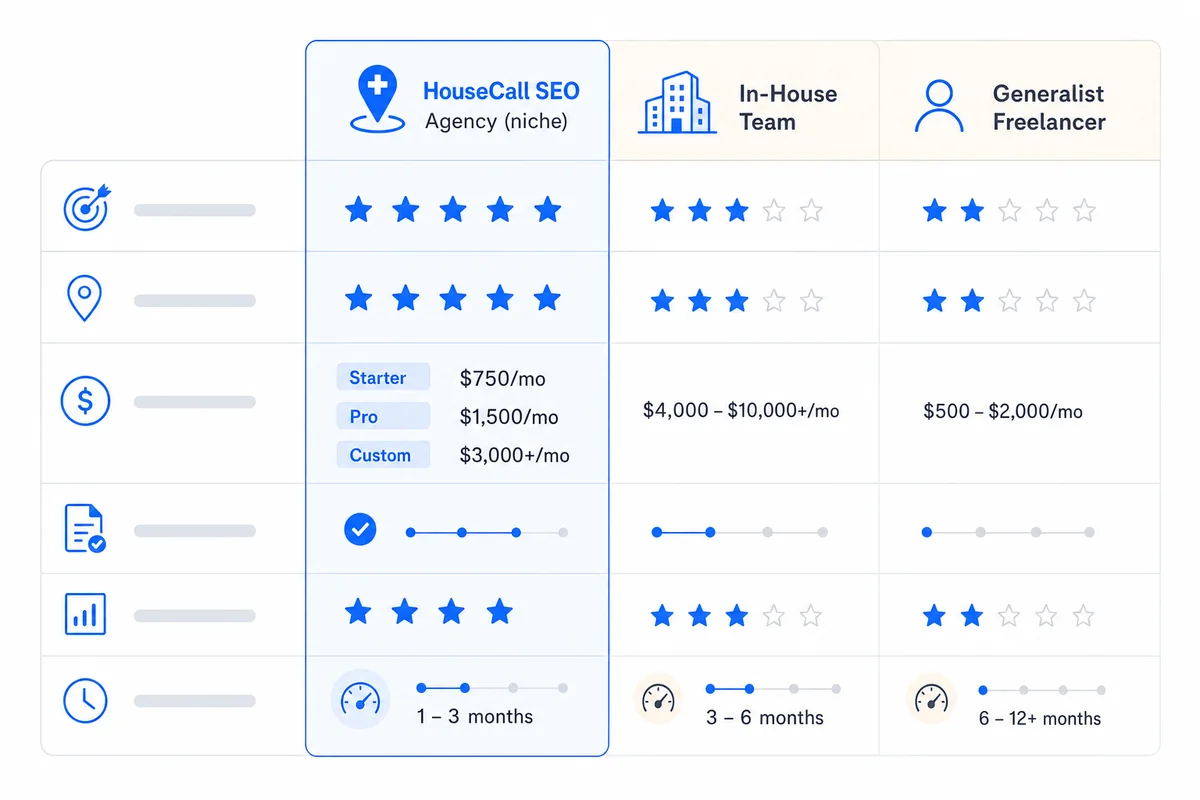The height and width of the screenshot is (800, 1200).
Task: Click the Freelancer two-star rating in chart row
Action: point(1009,615)
